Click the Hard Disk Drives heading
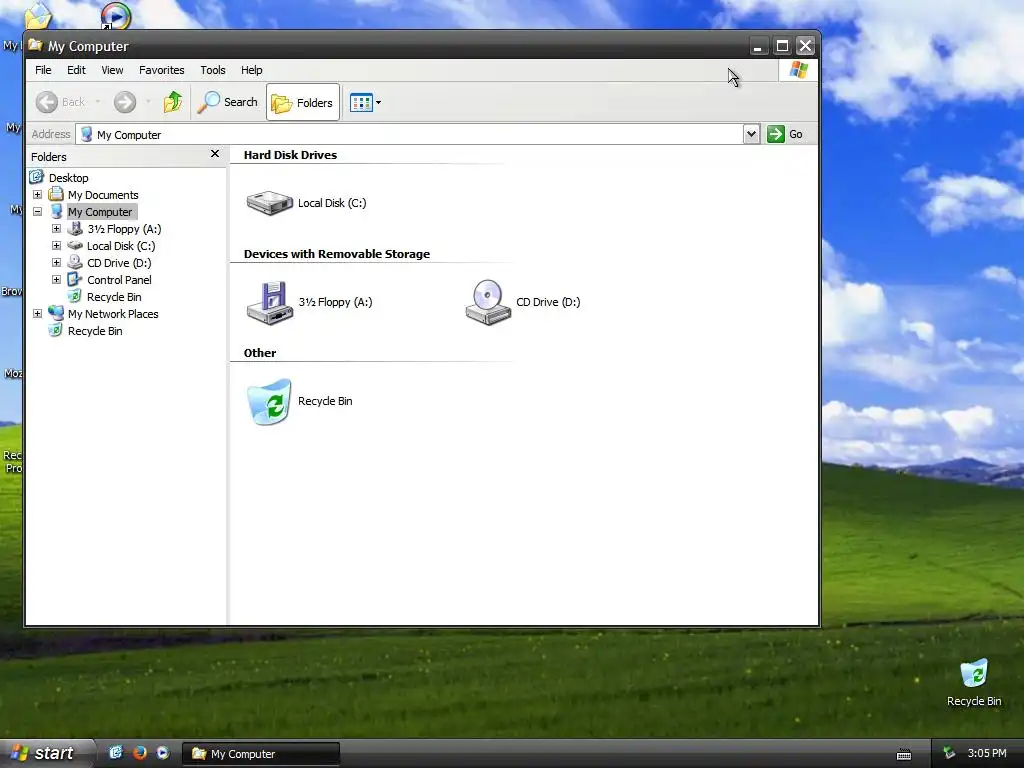 coord(290,155)
